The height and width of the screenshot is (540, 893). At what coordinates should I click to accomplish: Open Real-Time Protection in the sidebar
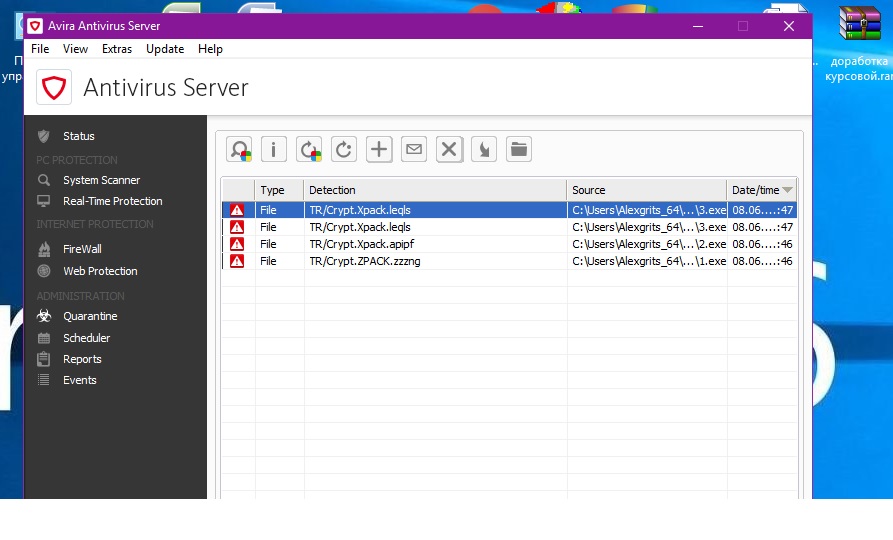coord(113,201)
